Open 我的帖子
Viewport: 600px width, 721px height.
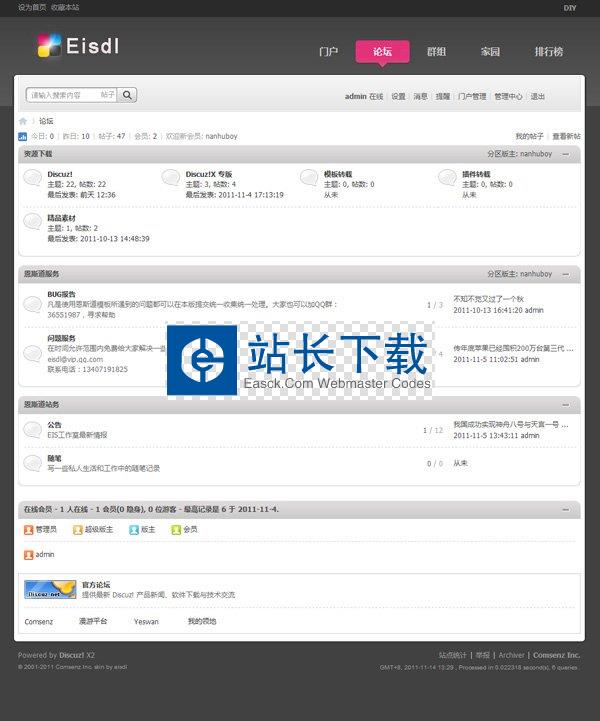530,136
